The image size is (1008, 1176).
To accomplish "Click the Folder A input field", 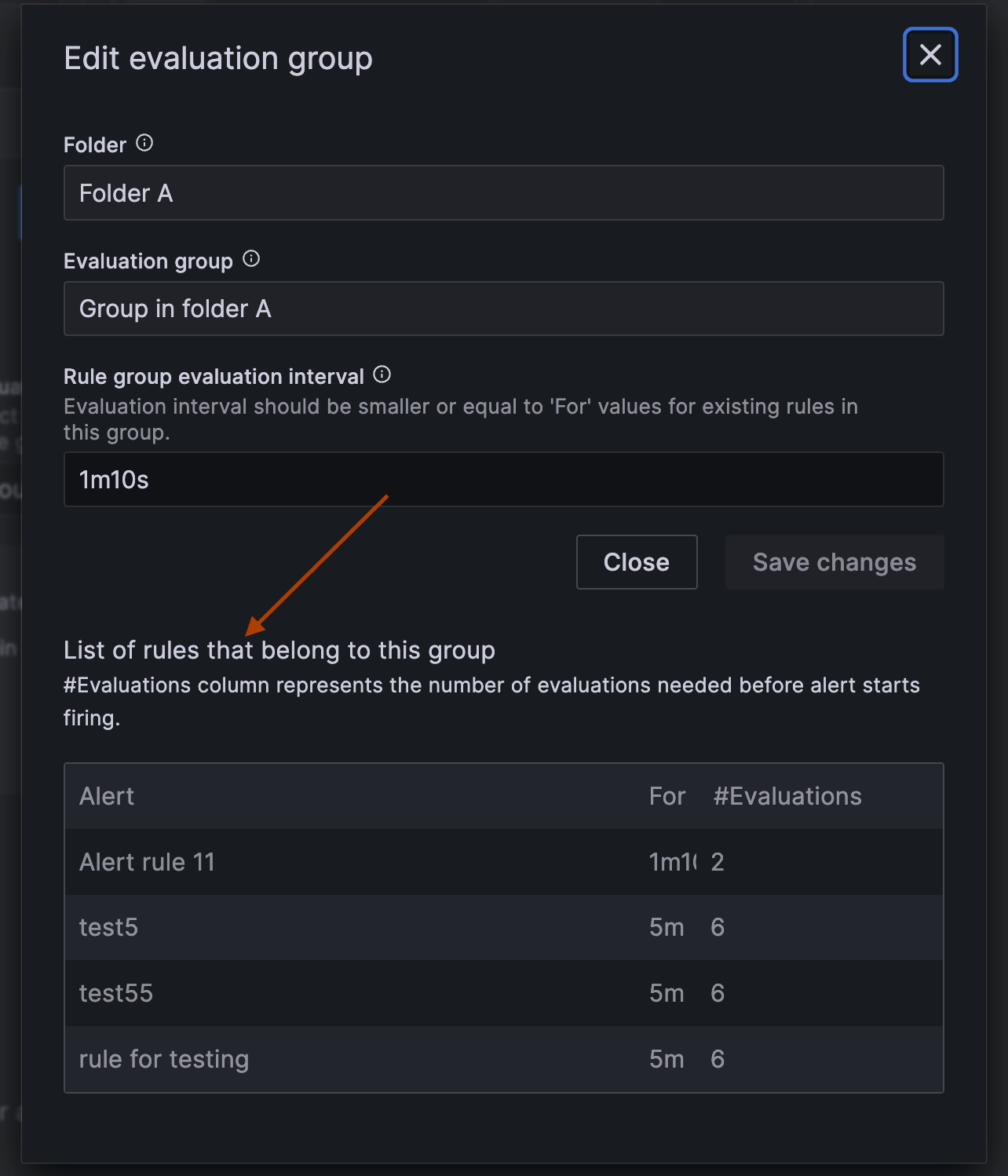I will [x=504, y=193].
